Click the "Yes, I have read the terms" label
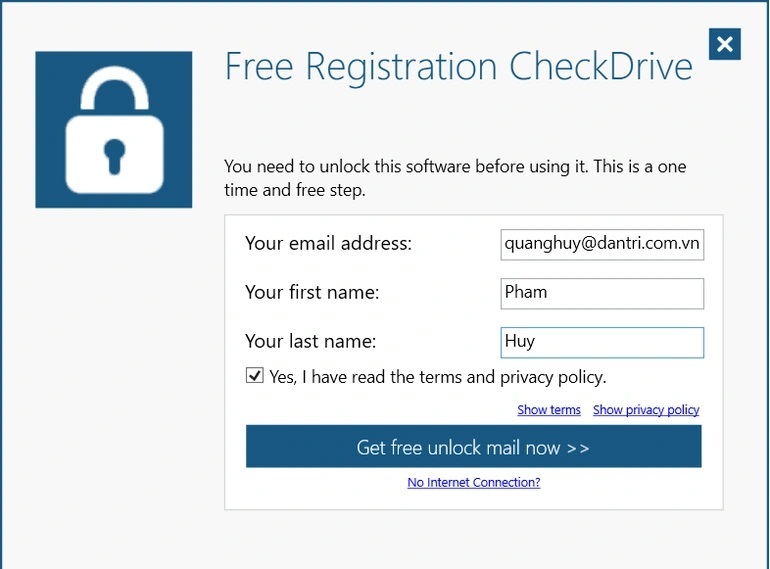The width and height of the screenshot is (770, 569). pyautogui.click(x=437, y=377)
